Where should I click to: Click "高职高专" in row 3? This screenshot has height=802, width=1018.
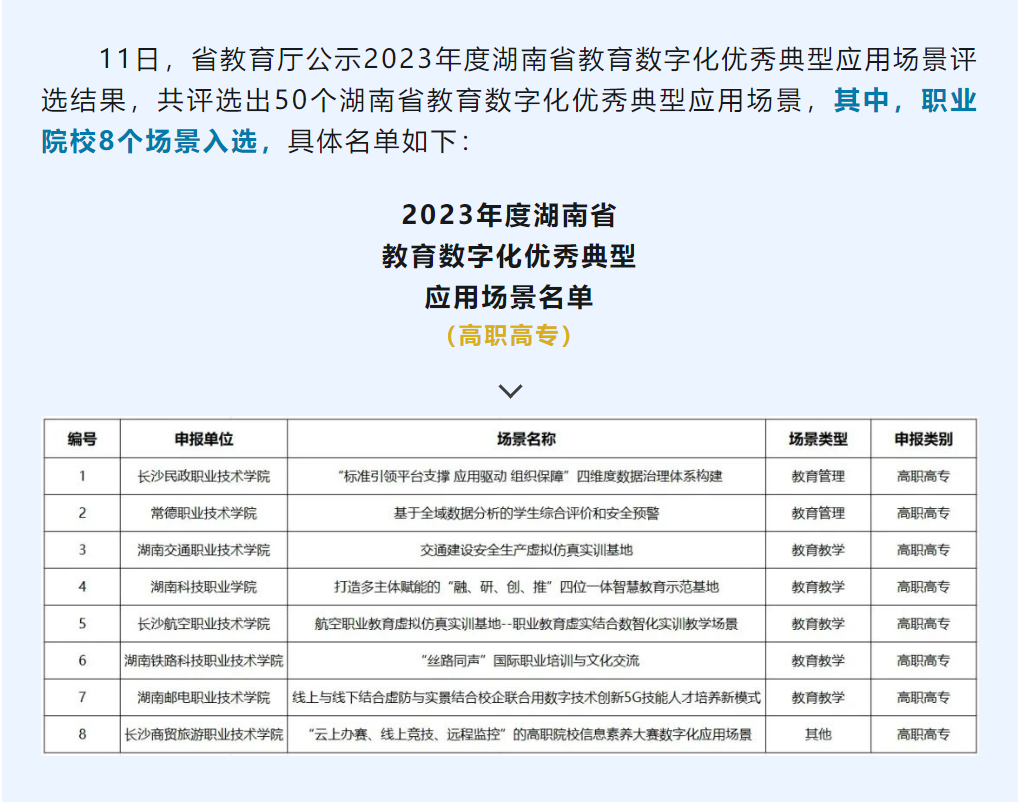(923, 550)
